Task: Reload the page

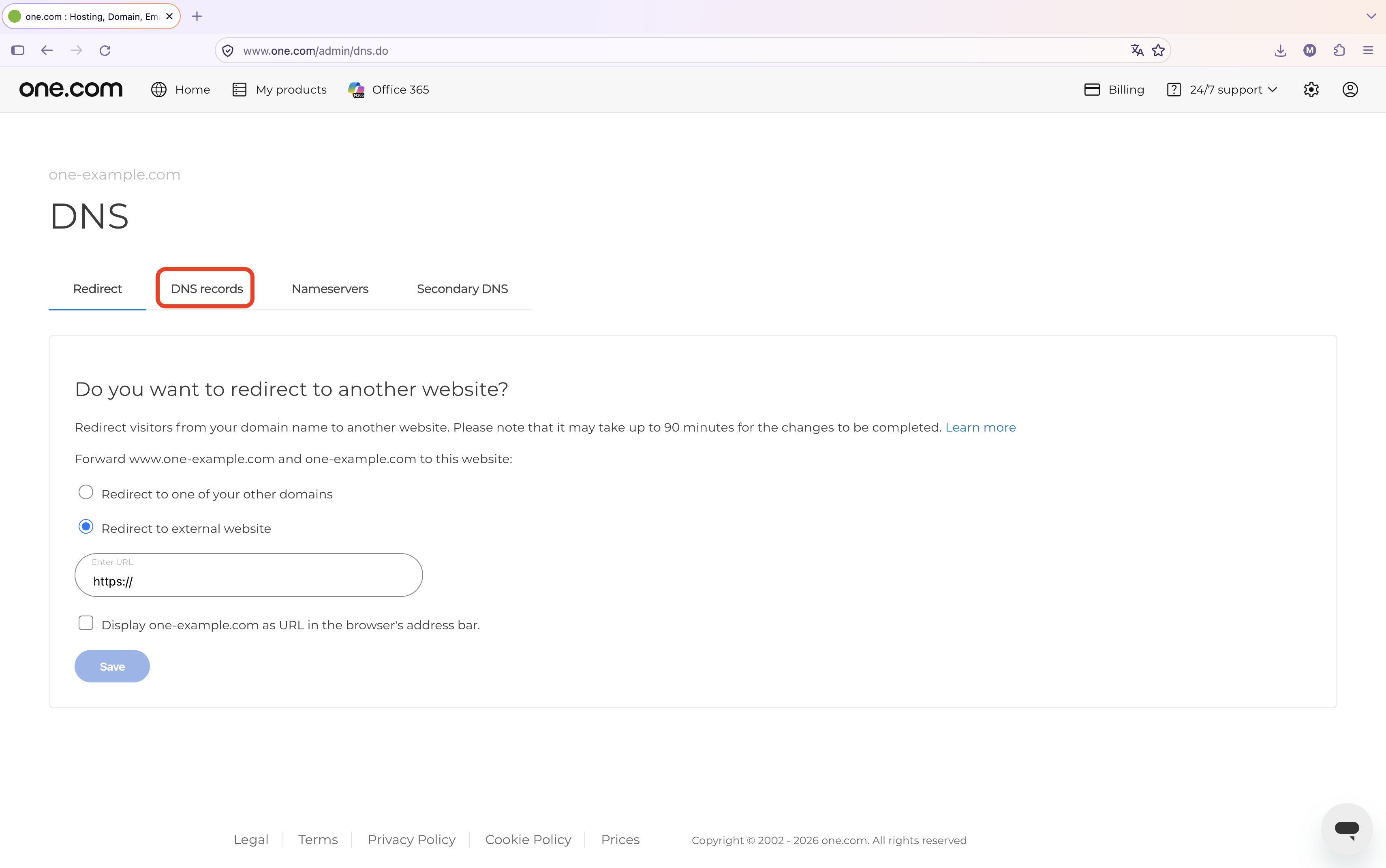Action: 105,51
